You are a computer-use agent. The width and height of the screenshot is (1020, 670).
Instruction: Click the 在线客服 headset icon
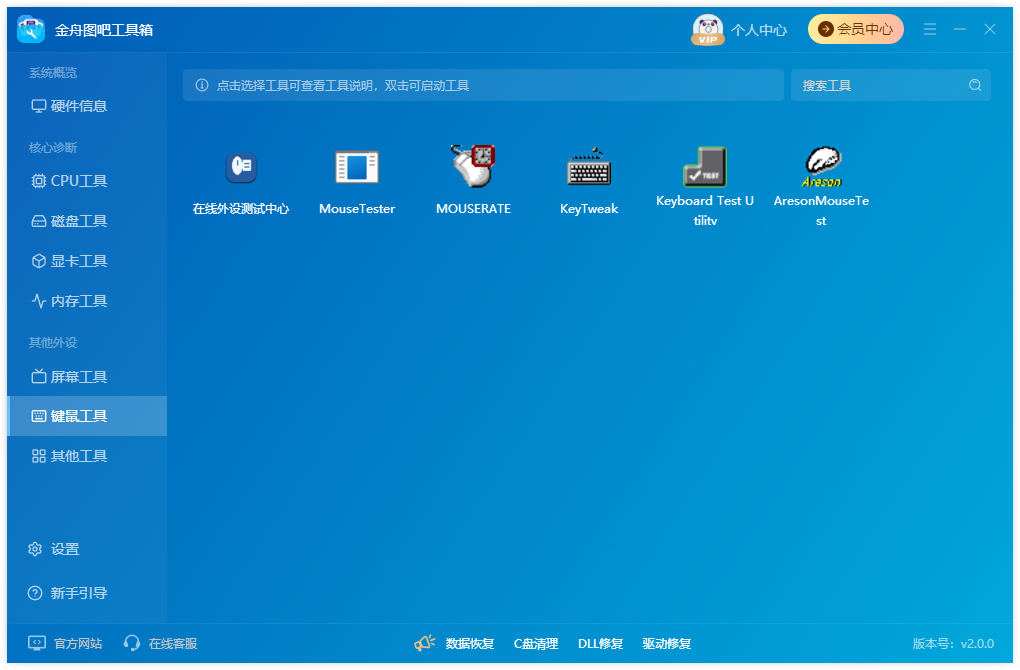pyautogui.click(x=131, y=643)
